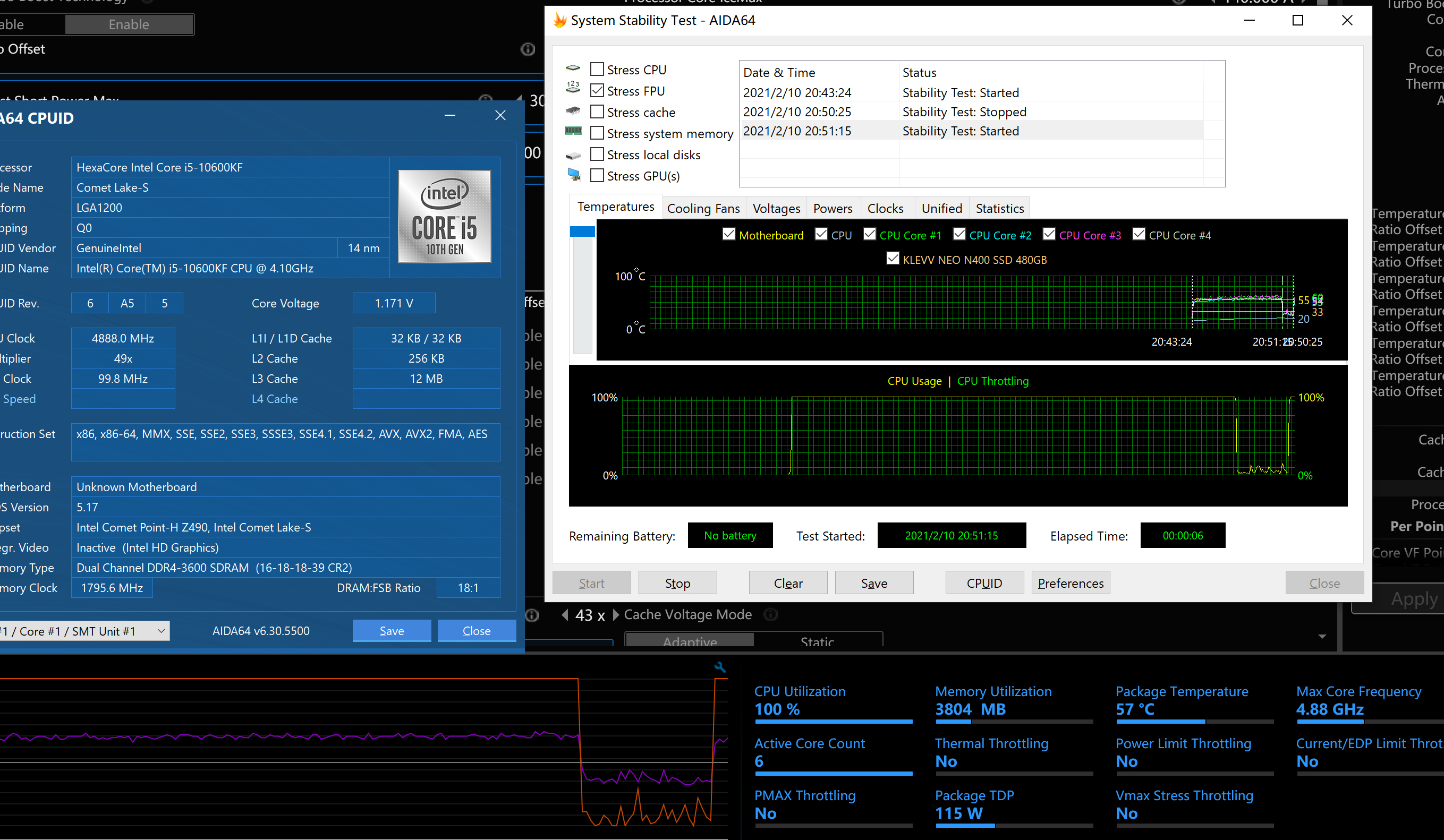Click the AIDA64 flame icon in title bar
This screenshot has width=1444, height=840.
tap(560, 21)
